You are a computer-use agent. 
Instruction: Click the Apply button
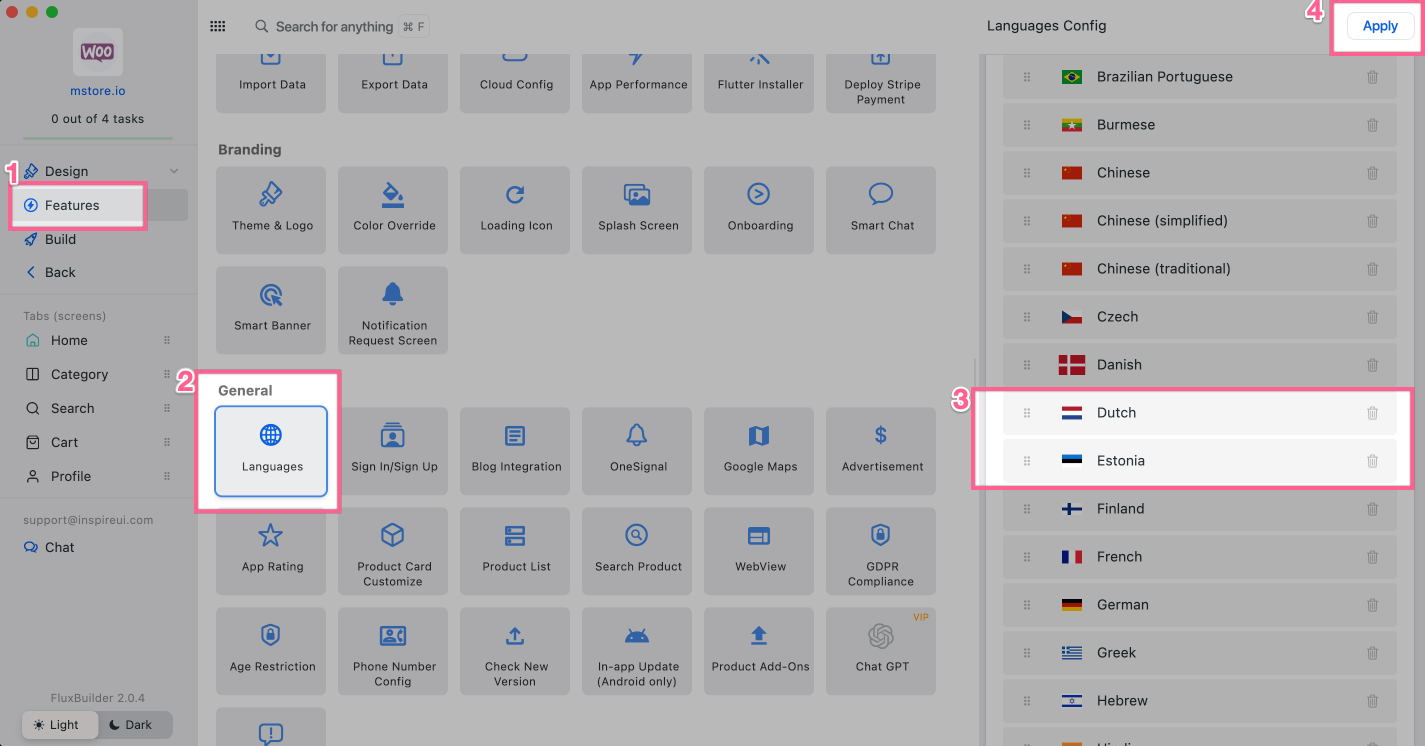click(1379, 26)
